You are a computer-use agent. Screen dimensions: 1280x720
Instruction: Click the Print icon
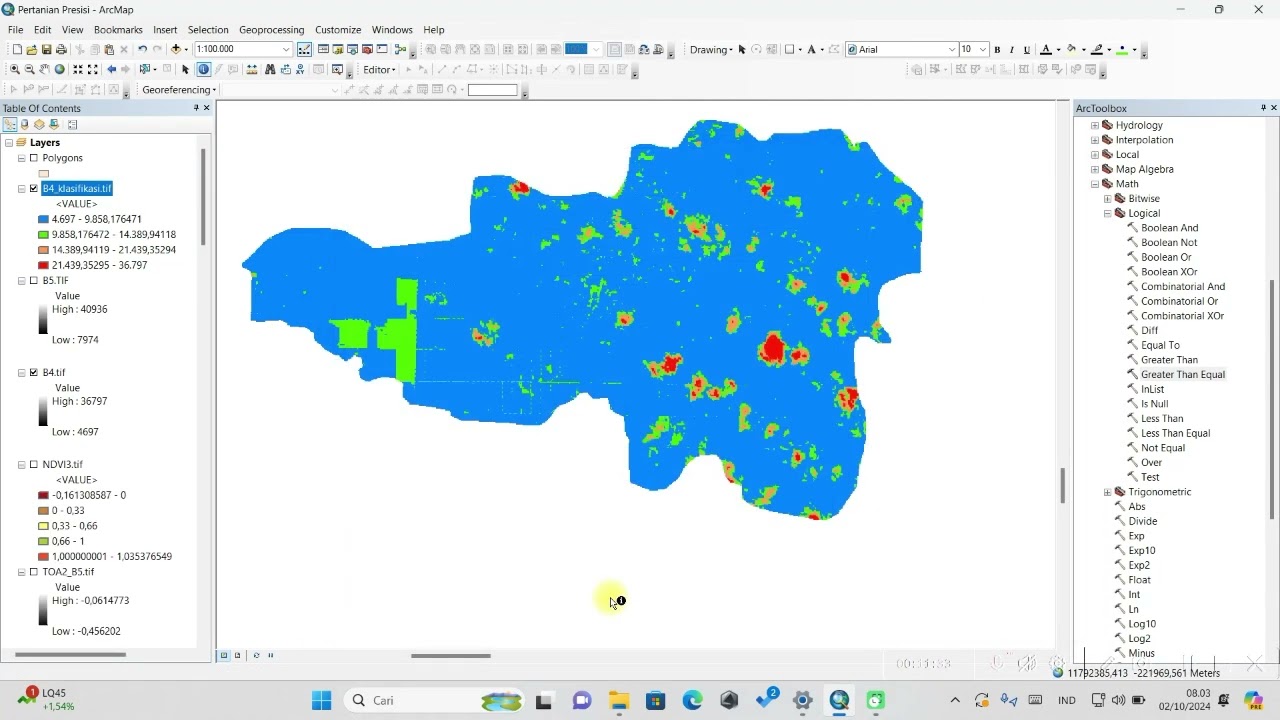[x=61, y=49]
